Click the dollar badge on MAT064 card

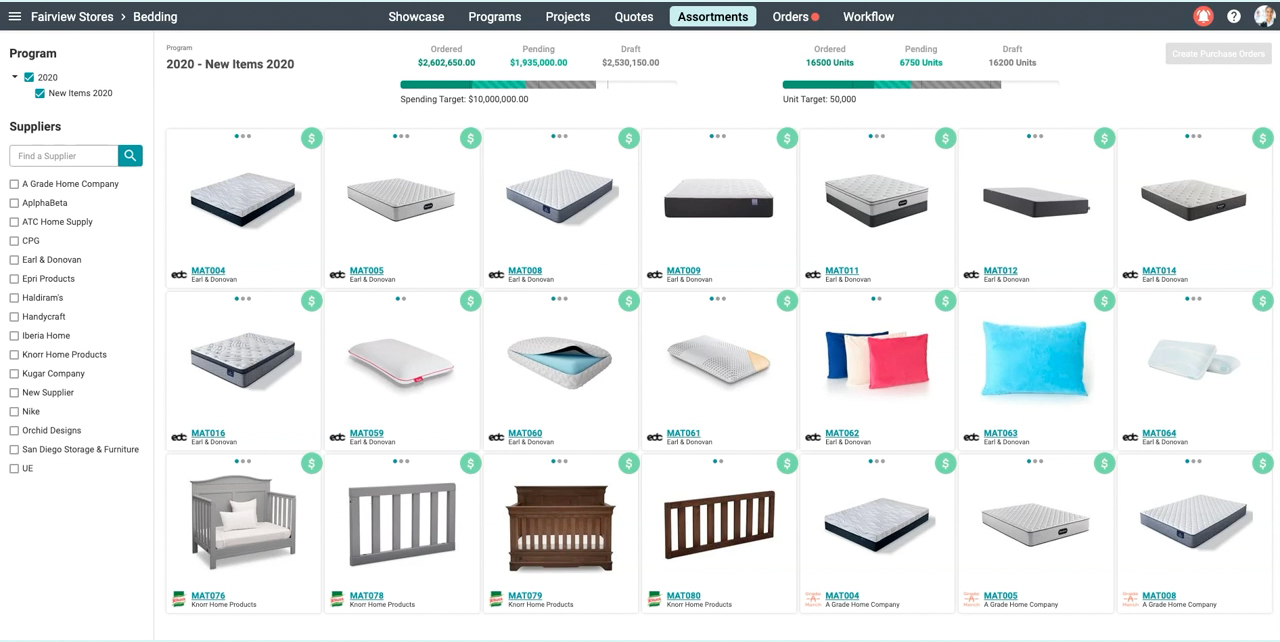(x=1263, y=300)
